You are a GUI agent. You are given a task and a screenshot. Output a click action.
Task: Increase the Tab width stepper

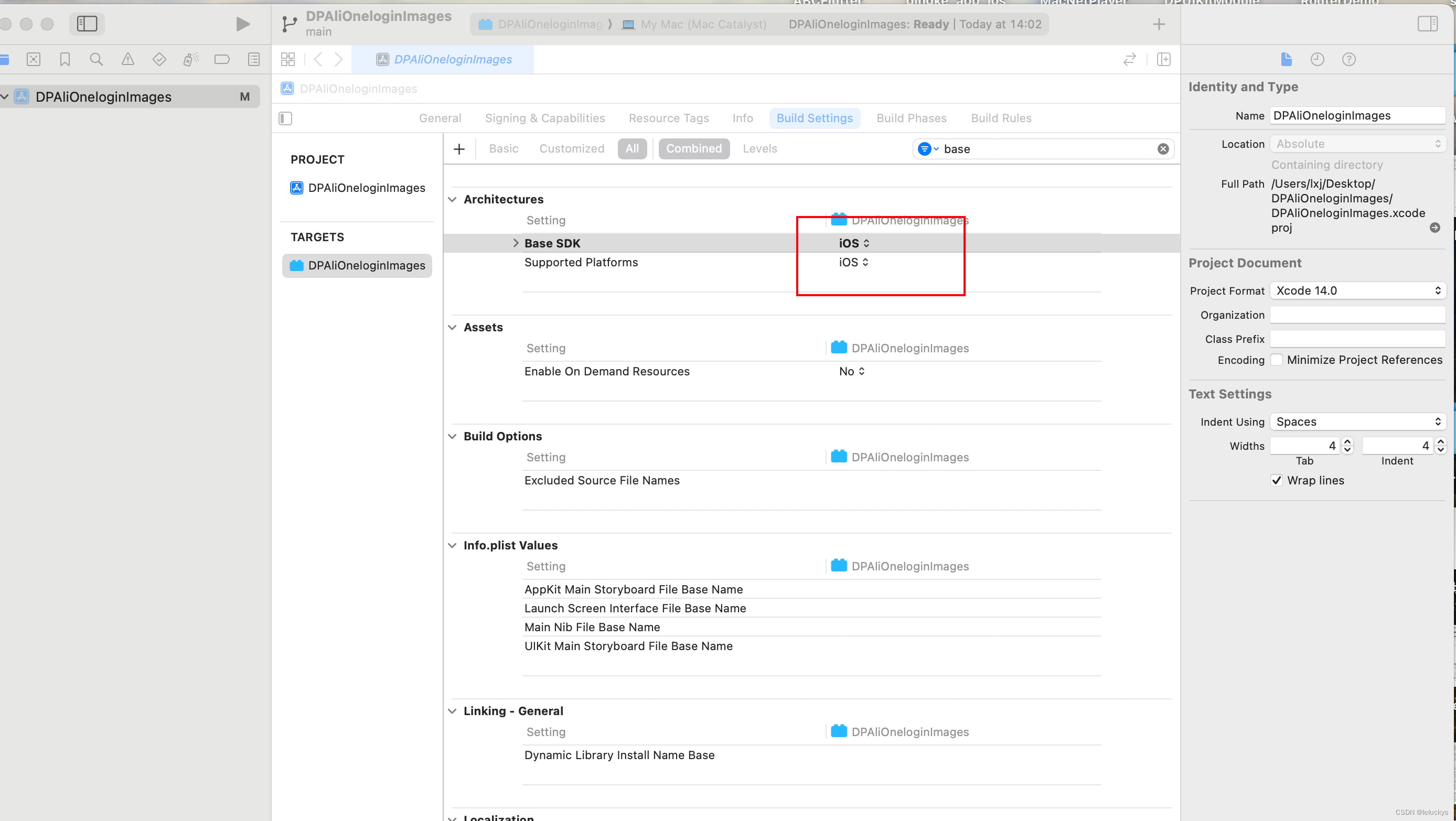pos(1347,442)
